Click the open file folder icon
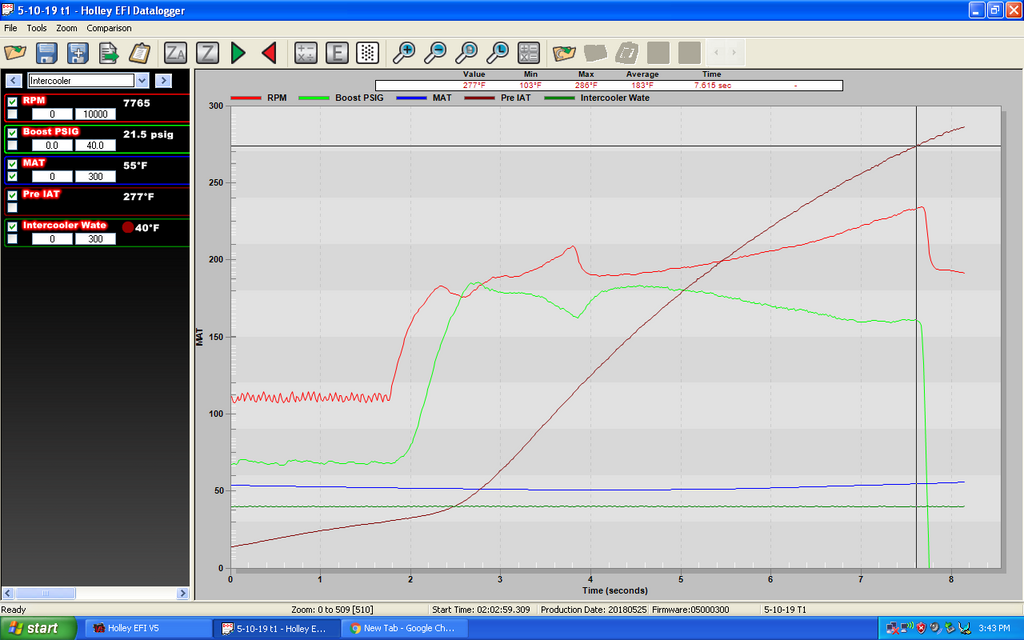This screenshot has height=640, width=1024. coord(16,53)
